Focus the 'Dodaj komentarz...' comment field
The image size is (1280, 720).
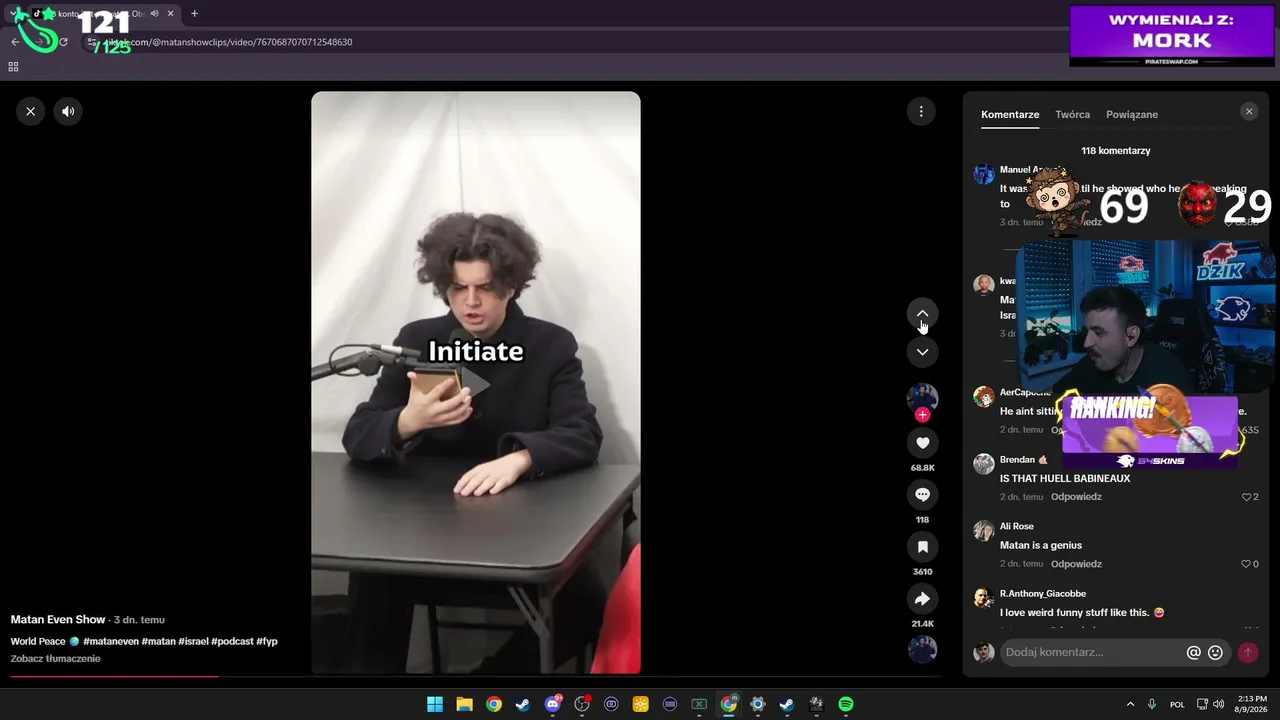click(x=1093, y=652)
